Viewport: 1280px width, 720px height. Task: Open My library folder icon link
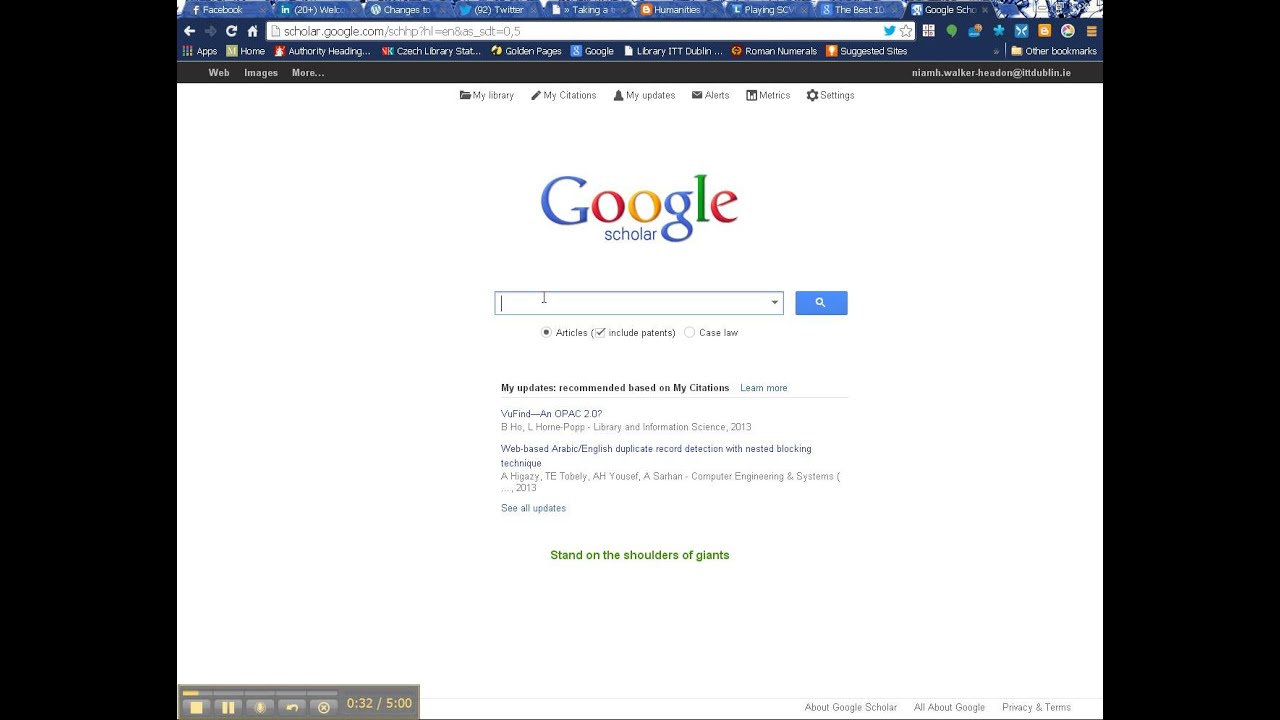[x=487, y=95]
